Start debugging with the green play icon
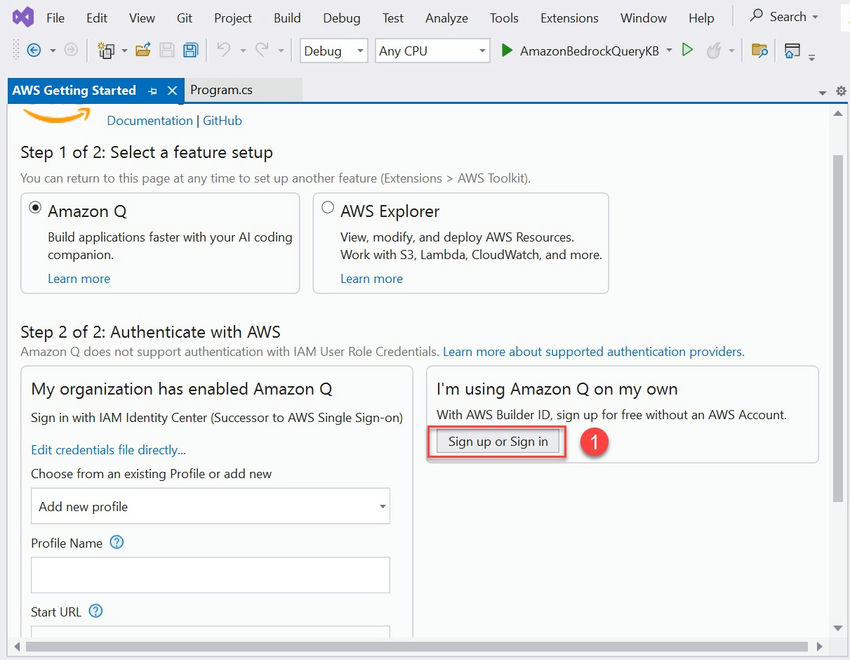 click(507, 51)
